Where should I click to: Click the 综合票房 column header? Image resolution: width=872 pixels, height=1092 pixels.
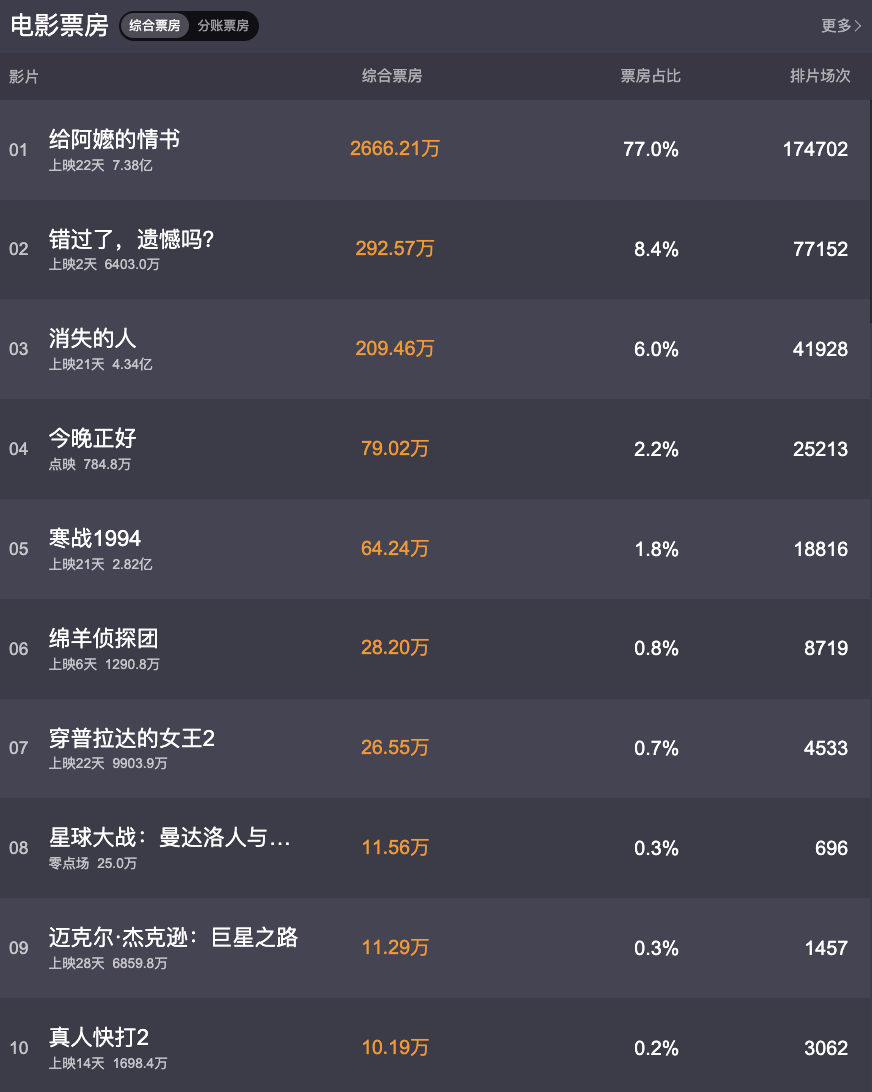click(392, 76)
